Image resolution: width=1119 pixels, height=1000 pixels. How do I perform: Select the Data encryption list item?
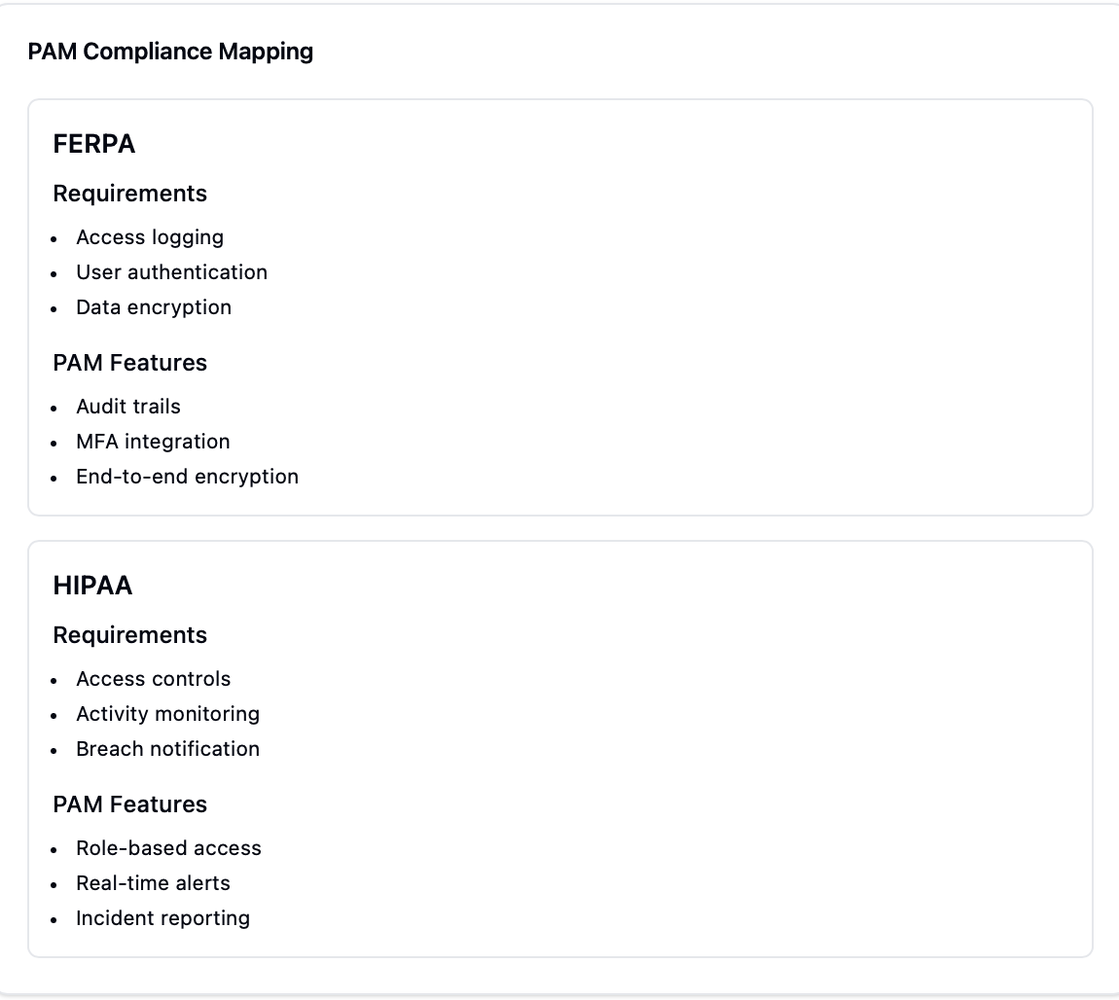(x=154, y=307)
